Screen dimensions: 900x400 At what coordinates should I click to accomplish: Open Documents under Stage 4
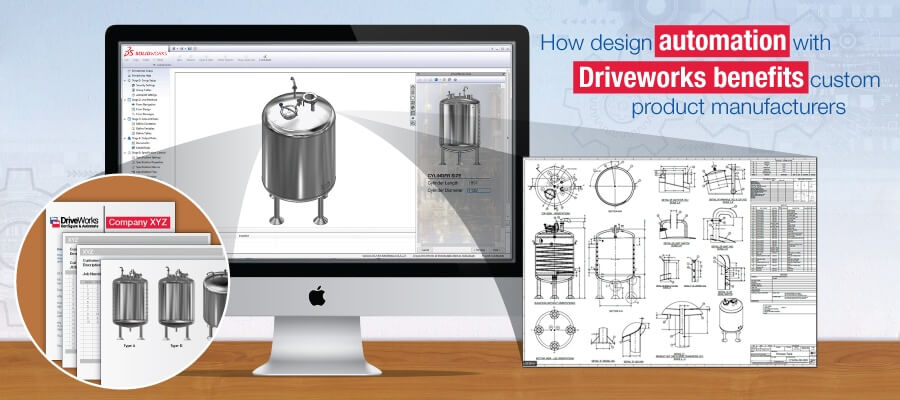tap(142, 143)
